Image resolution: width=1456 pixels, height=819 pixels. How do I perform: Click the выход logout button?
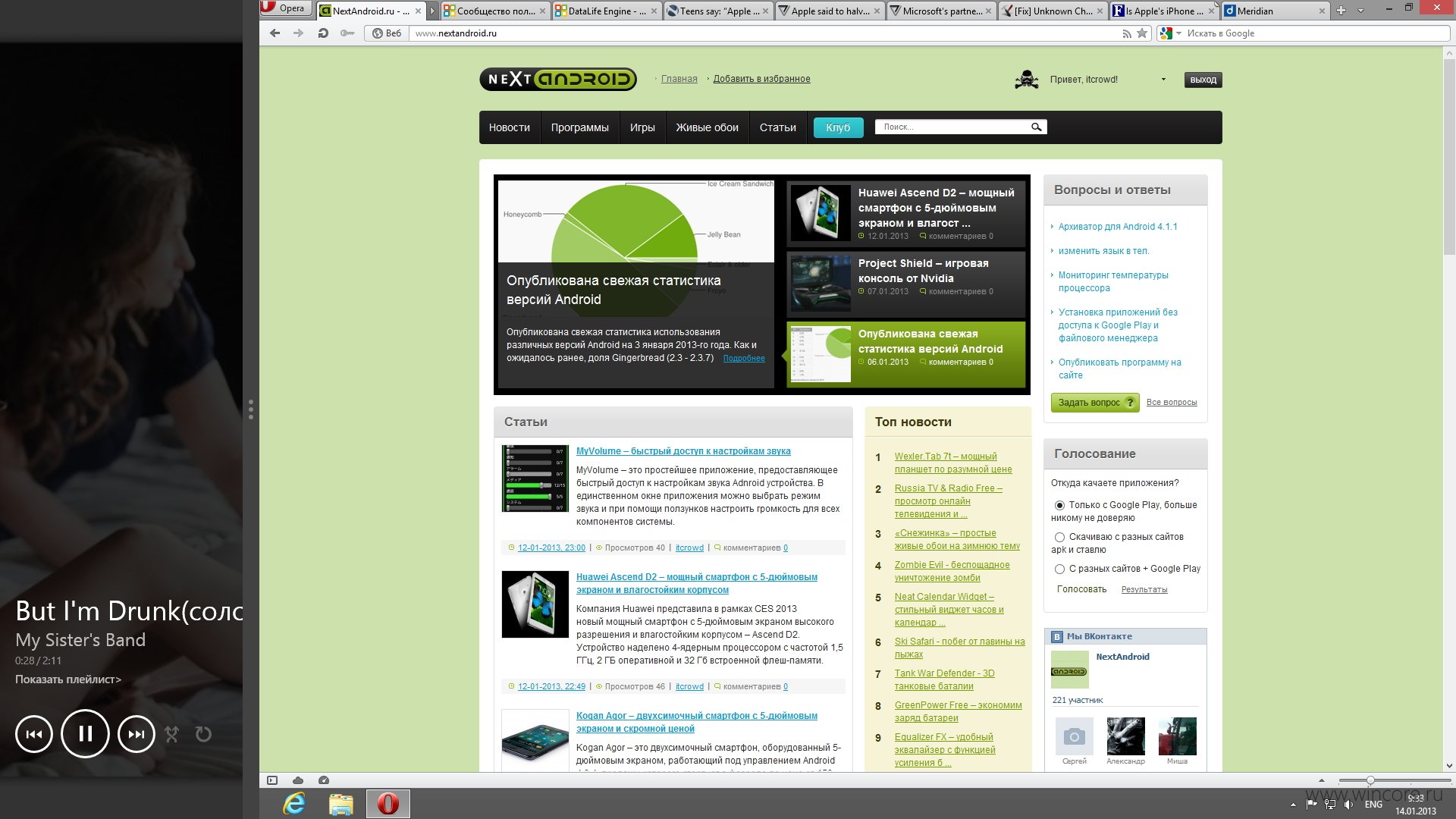[x=1203, y=80]
